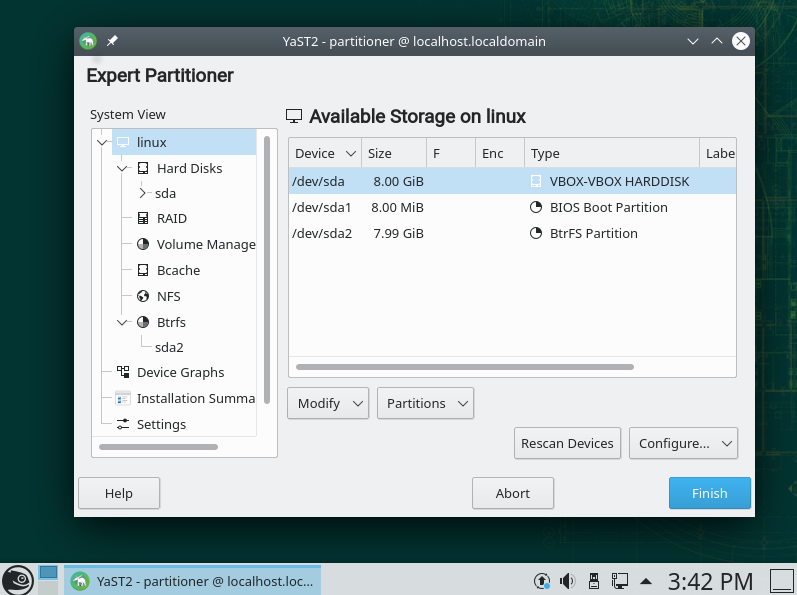
Task: Collapse the Hard Disks tree node
Action: point(122,169)
